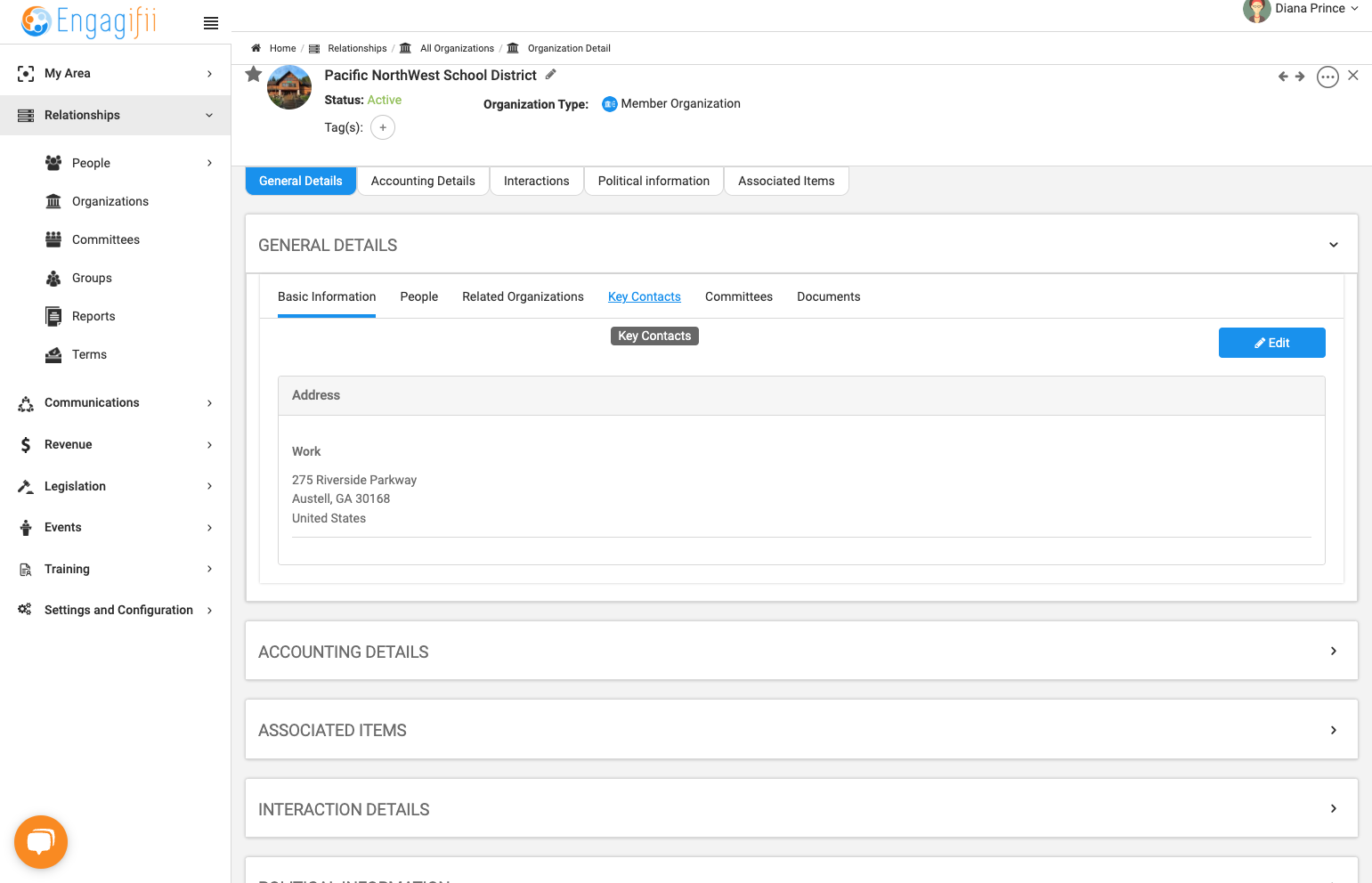Switch to the Associated Items tab

point(786,181)
